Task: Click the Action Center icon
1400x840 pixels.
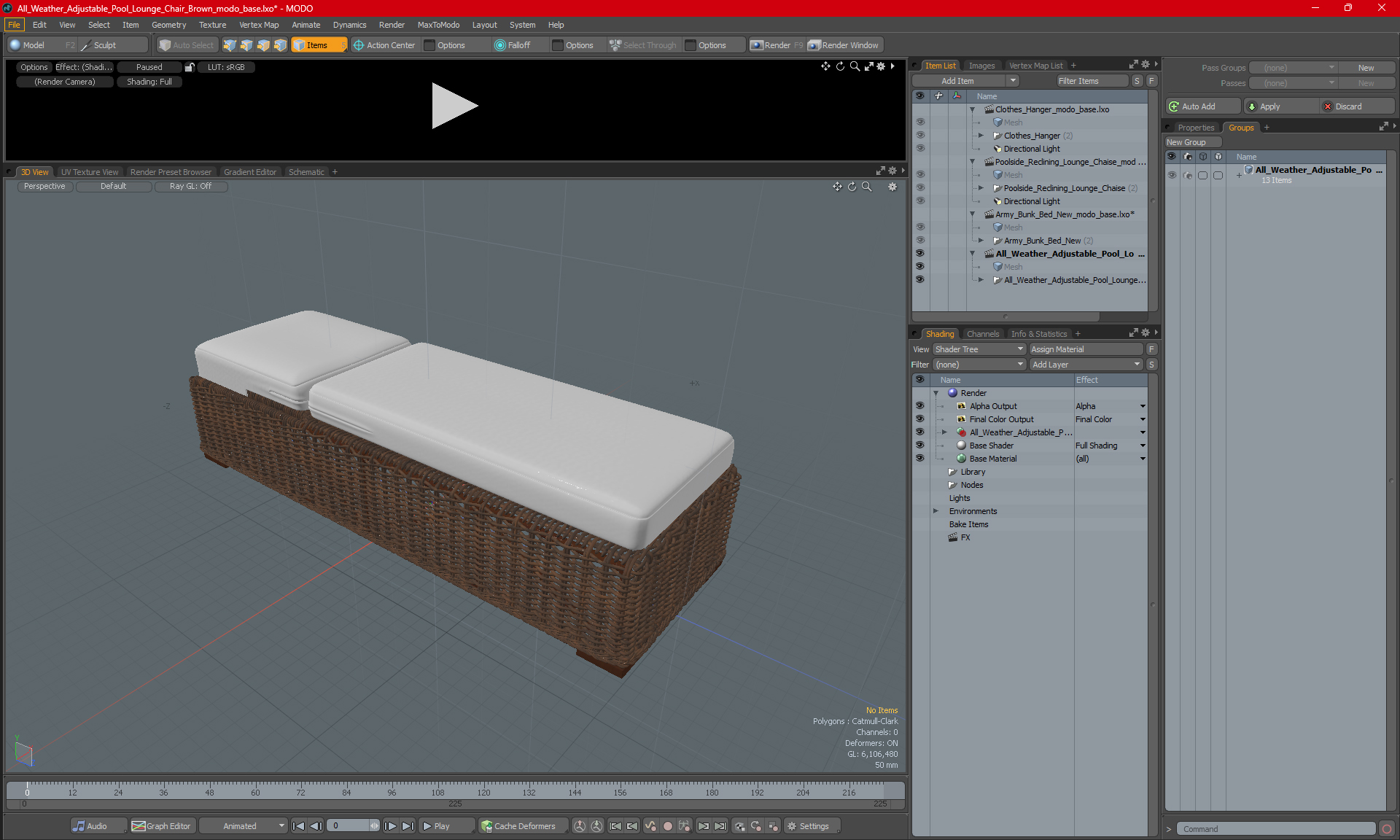Action: tap(359, 45)
